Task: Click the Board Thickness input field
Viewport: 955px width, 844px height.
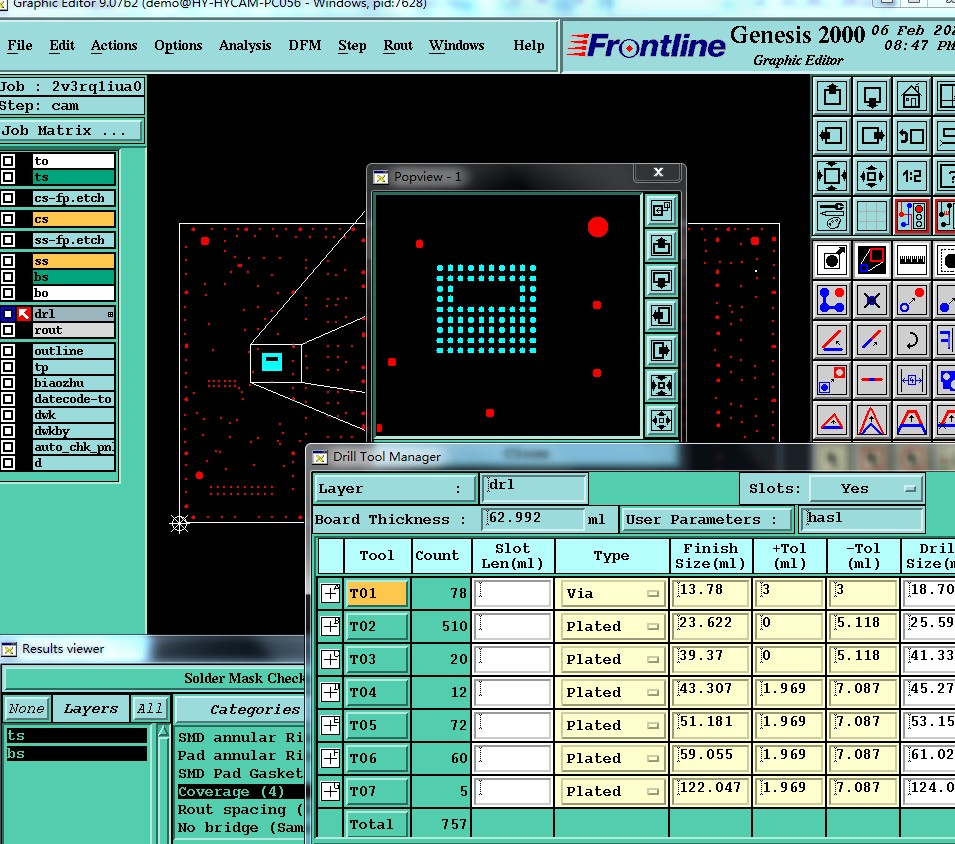Action: coord(532,519)
